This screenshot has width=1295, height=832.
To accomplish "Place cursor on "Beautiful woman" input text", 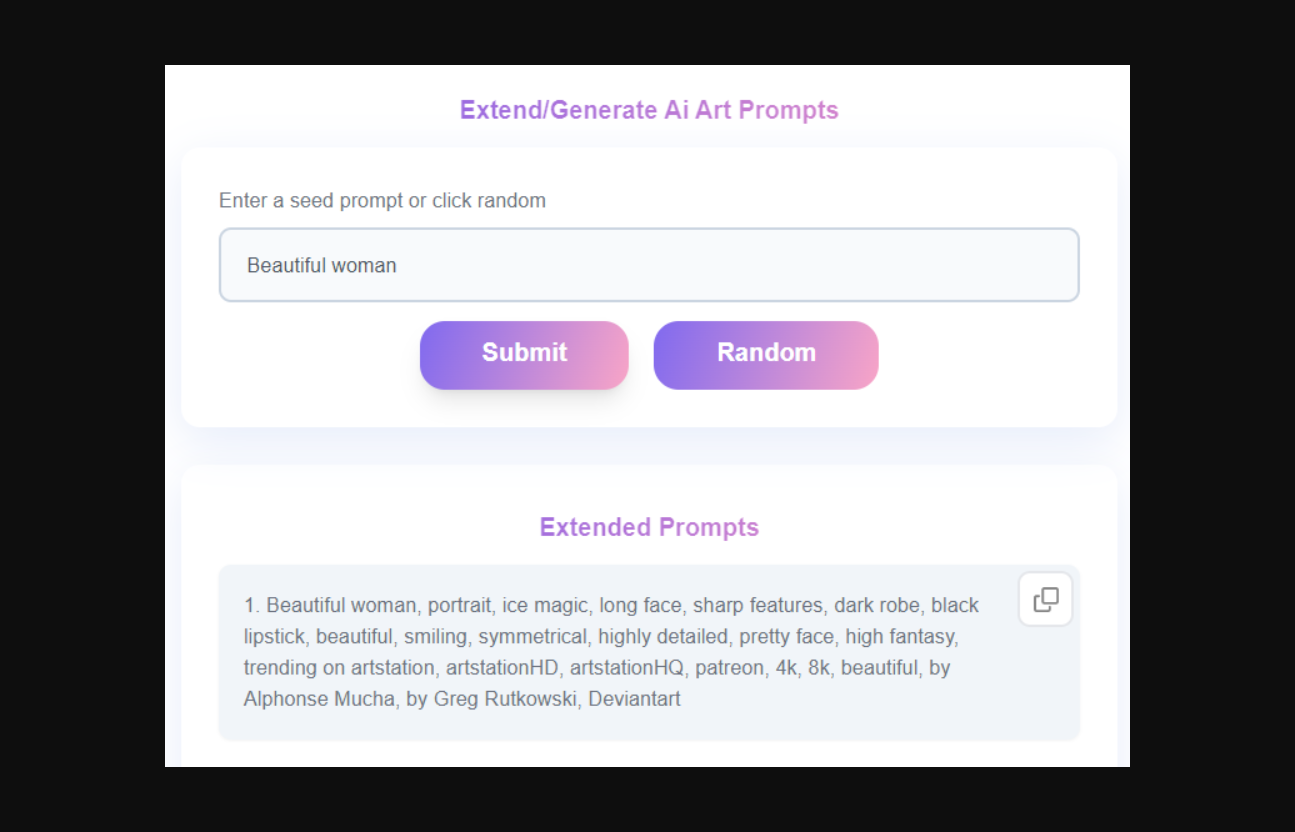I will click(x=322, y=266).
